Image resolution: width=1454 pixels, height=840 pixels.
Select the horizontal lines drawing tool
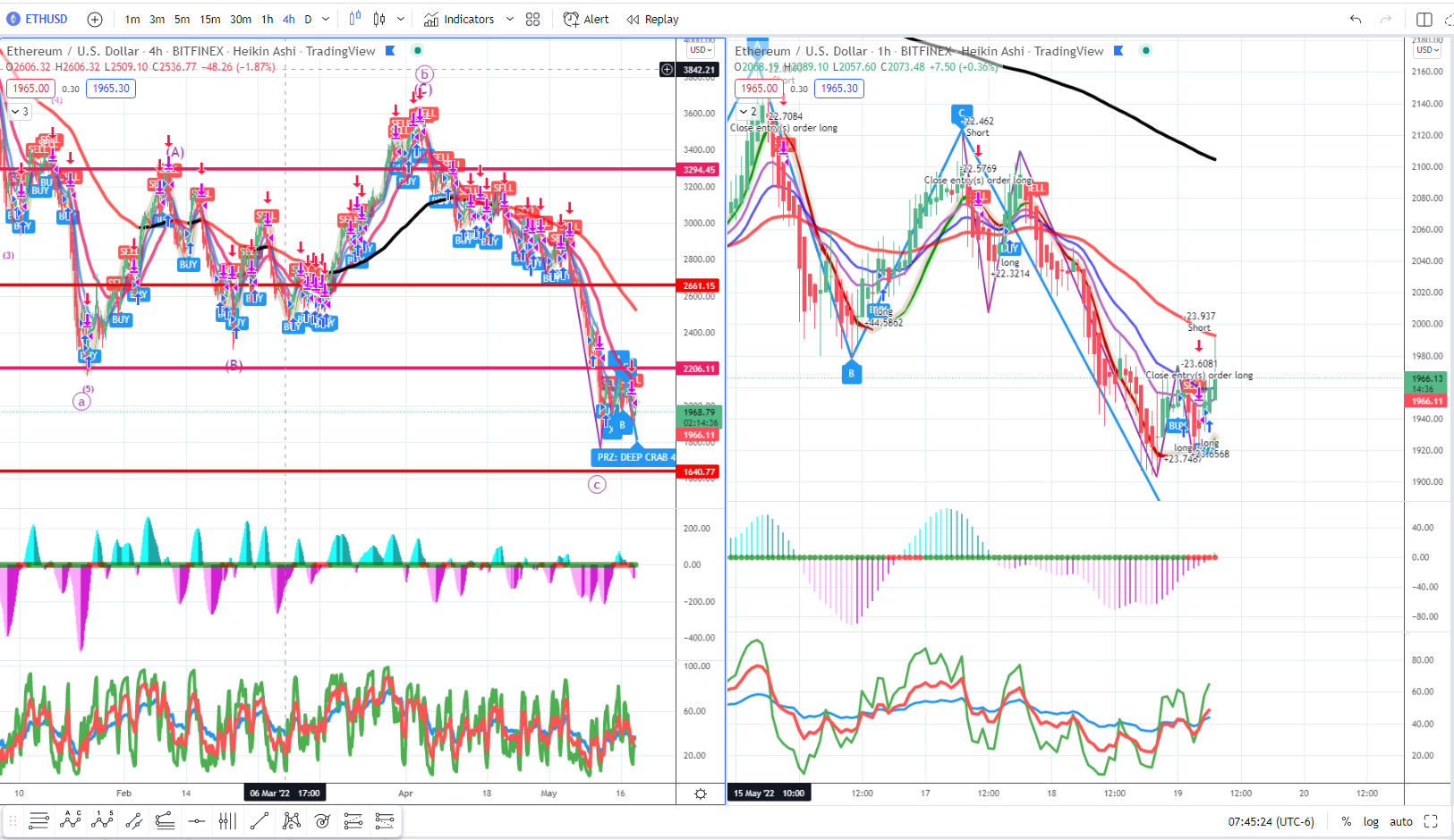[38, 820]
